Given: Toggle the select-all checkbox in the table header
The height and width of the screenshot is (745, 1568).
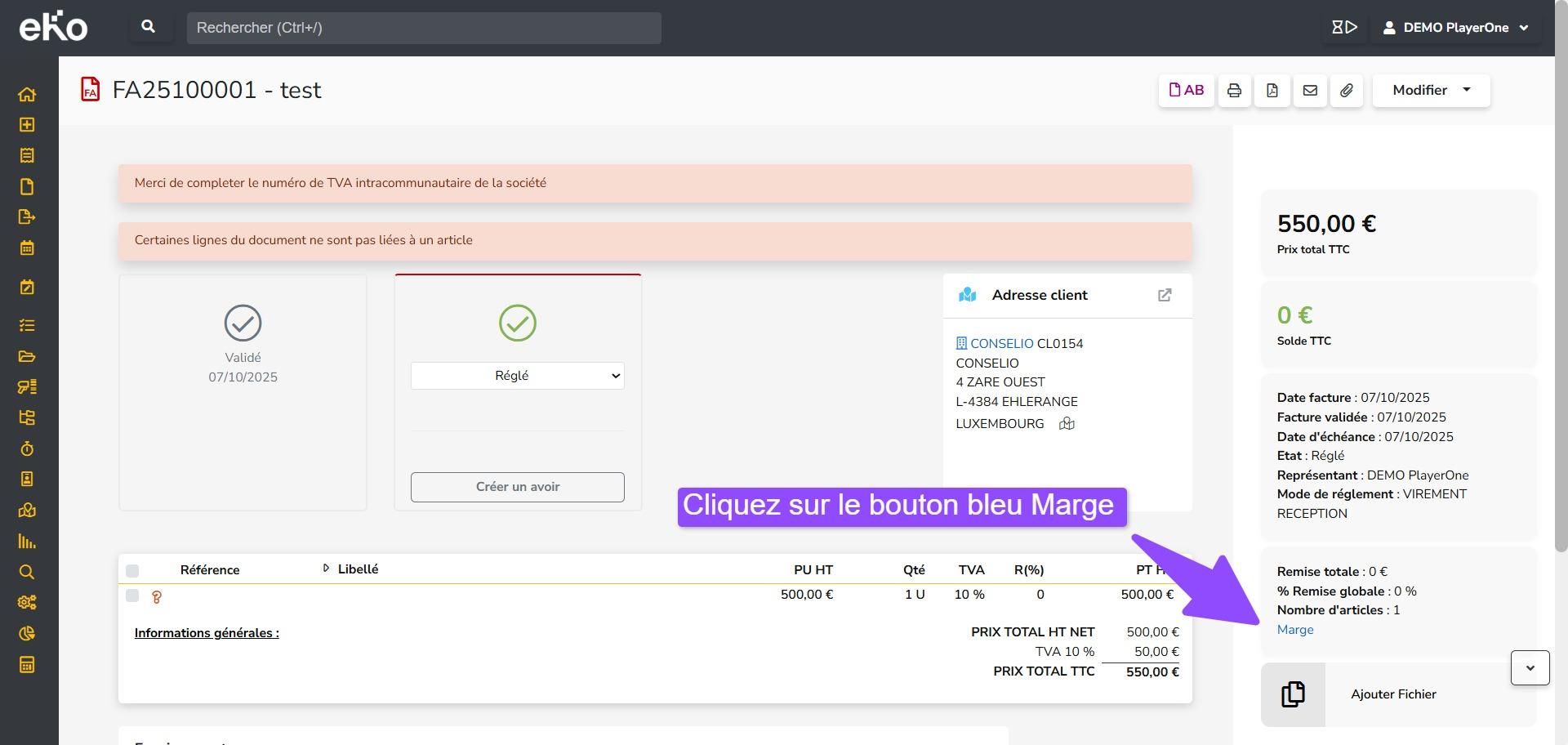Looking at the screenshot, I should pyautogui.click(x=132, y=570).
